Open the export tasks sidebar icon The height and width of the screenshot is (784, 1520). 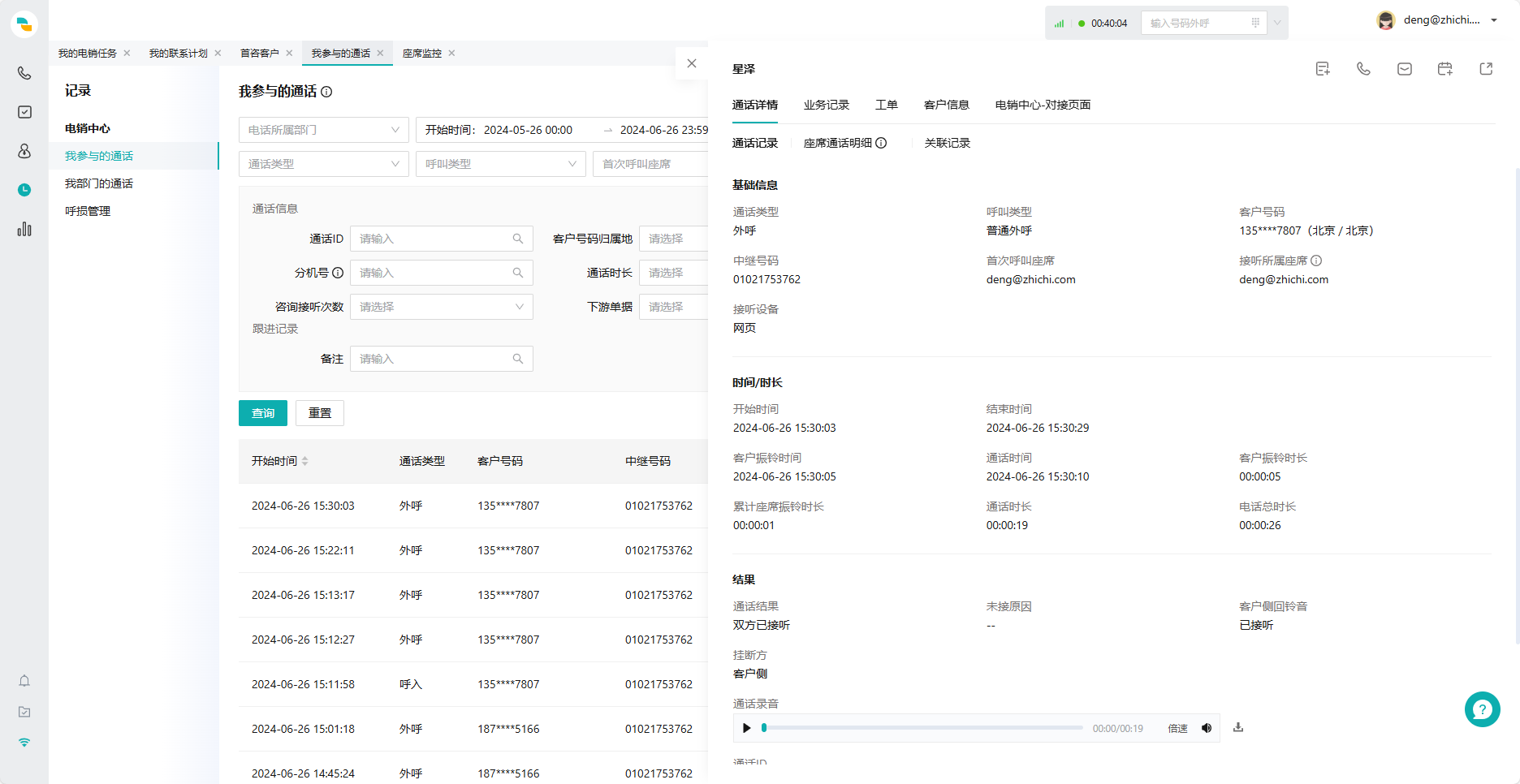pyautogui.click(x=24, y=712)
